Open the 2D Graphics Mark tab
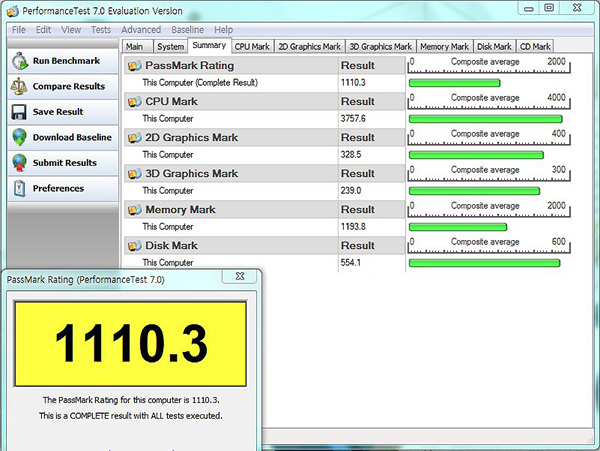The height and width of the screenshot is (451, 600). [x=309, y=47]
